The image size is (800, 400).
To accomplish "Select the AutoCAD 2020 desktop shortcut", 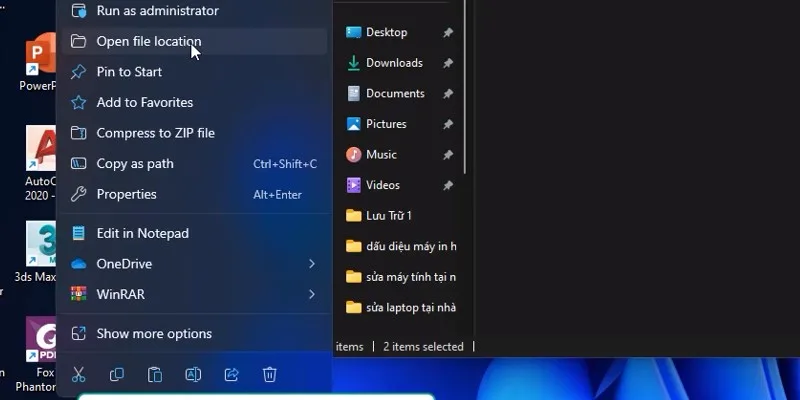I will [40, 163].
